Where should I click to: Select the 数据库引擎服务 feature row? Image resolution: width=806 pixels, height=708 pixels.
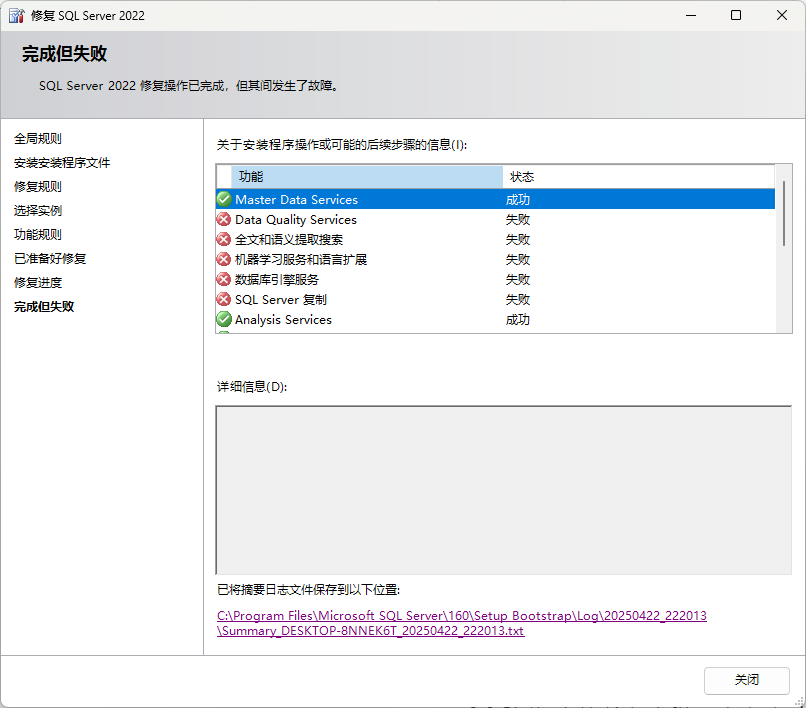pos(496,280)
